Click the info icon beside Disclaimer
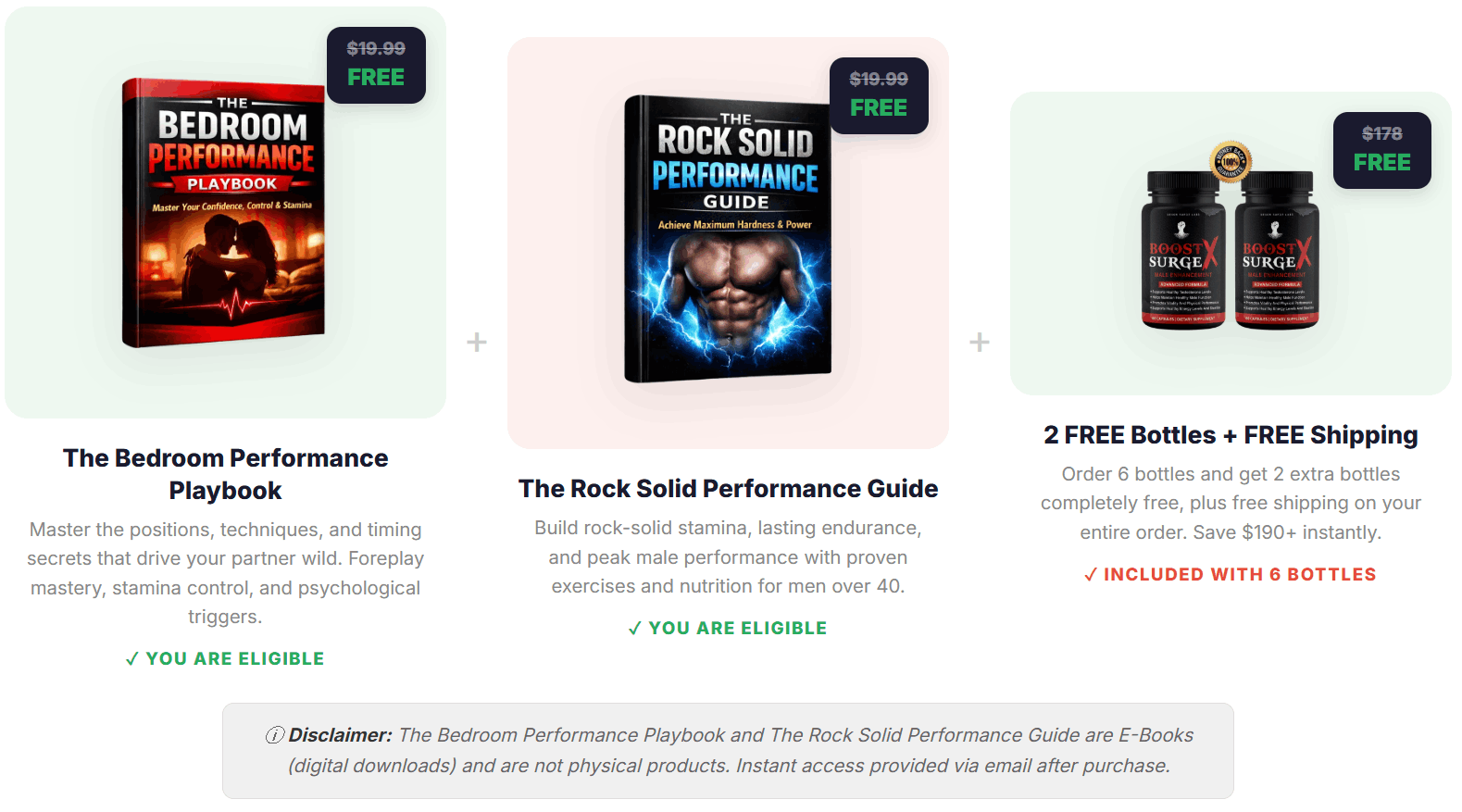This screenshot has width=1462, height=812. [275, 735]
